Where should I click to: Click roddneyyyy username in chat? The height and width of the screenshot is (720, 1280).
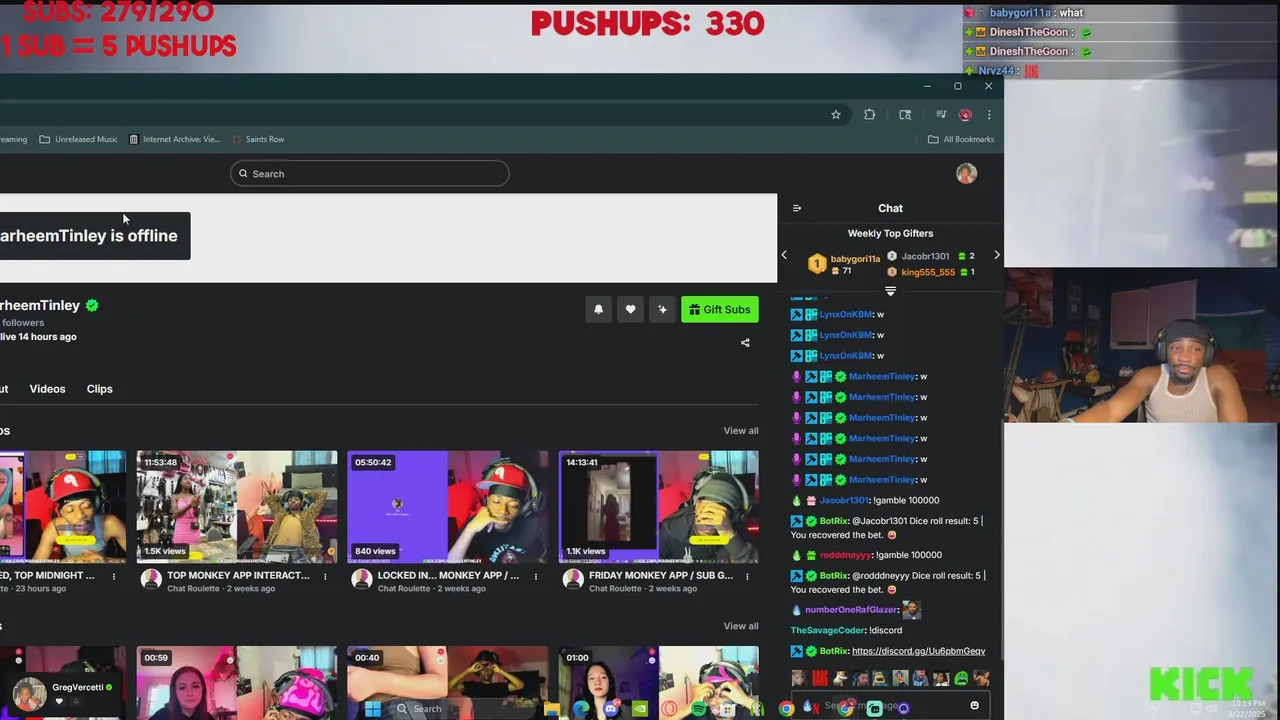coord(845,555)
